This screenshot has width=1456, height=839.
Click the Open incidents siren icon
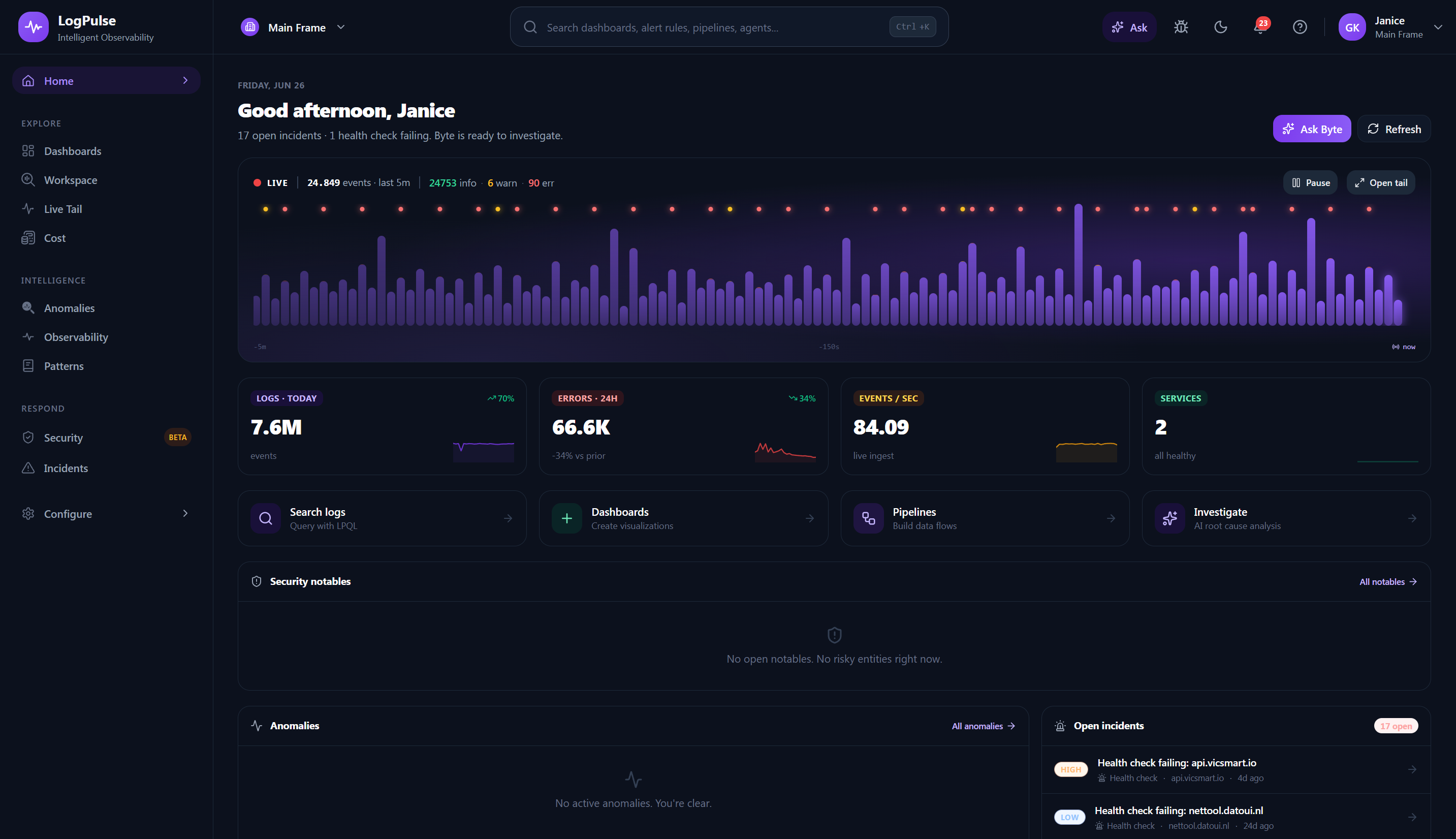click(x=1060, y=726)
